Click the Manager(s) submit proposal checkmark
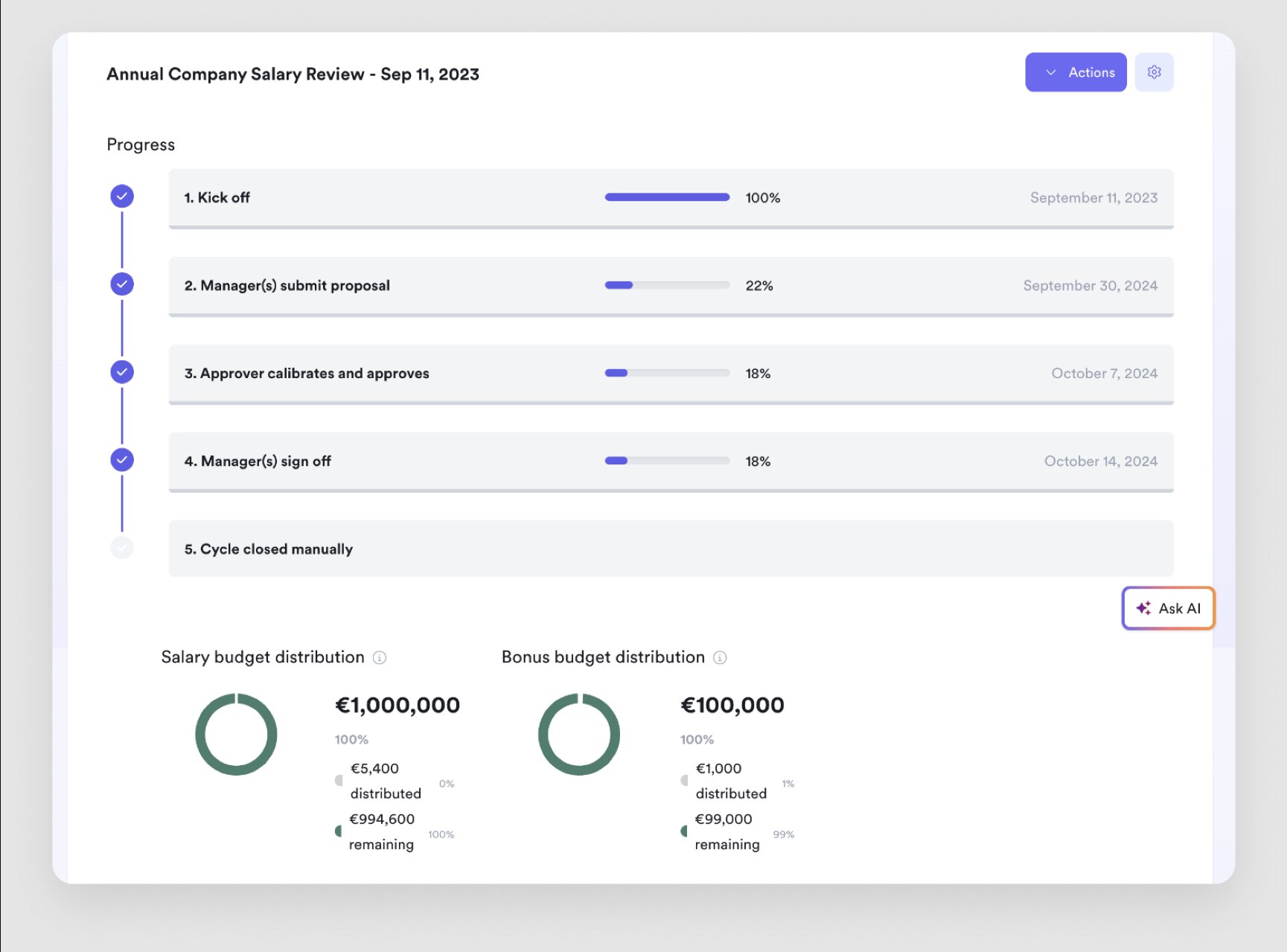This screenshot has width=1287, height=952. 122,284
